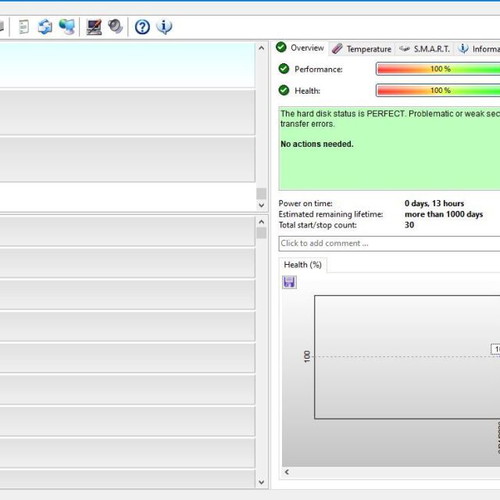Click the gray speaker sound icon
The width and height of the screenshot is (500, 500).
tap(116, 27)
